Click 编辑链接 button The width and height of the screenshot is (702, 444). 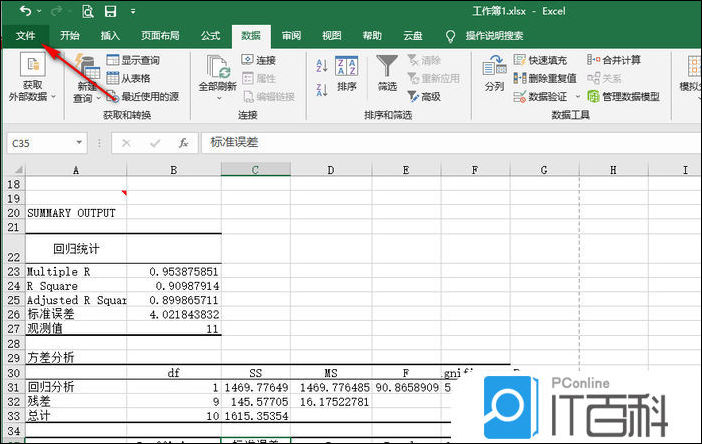click(x=269, y=96)
